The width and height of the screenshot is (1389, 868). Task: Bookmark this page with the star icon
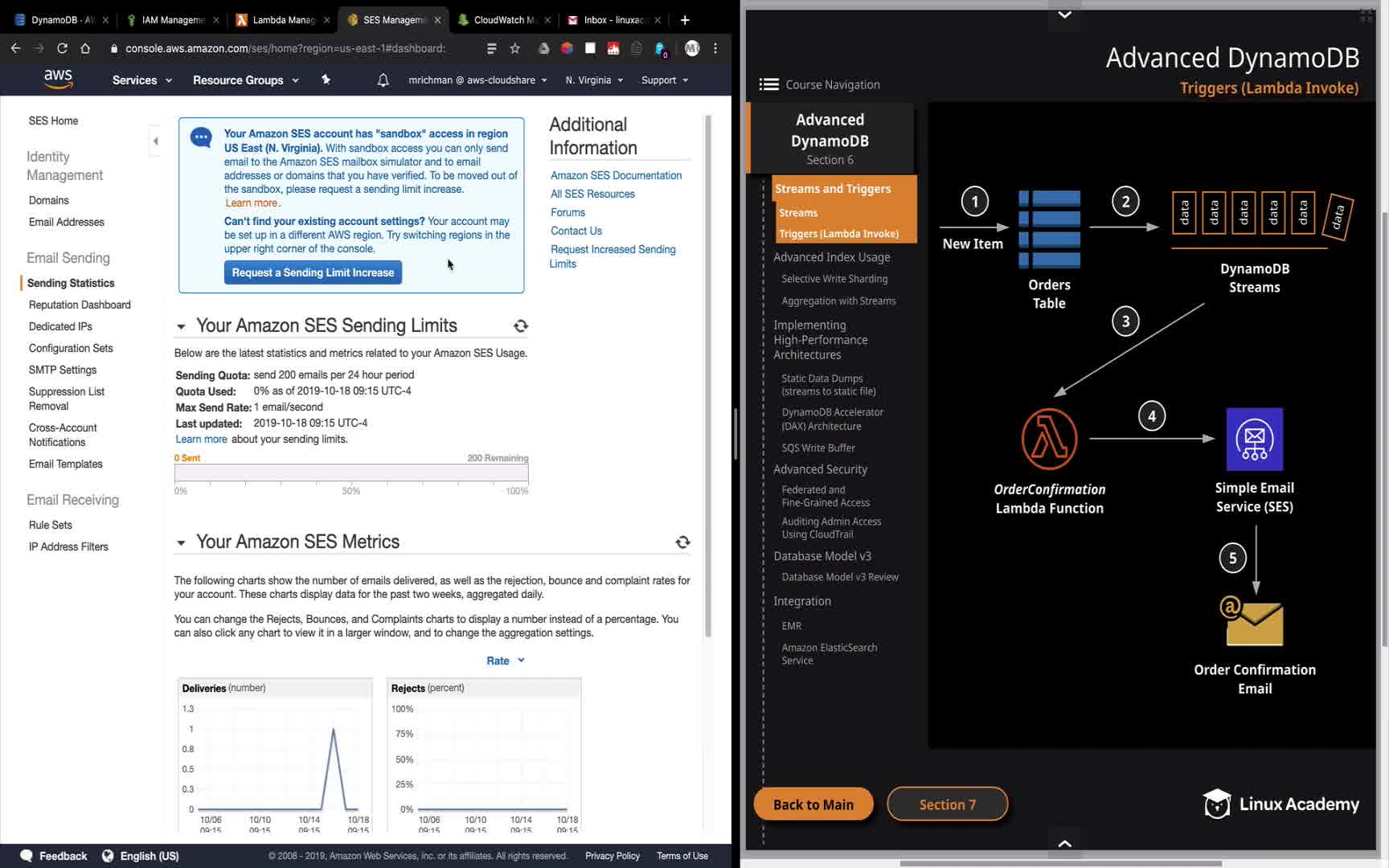[515, 48]
